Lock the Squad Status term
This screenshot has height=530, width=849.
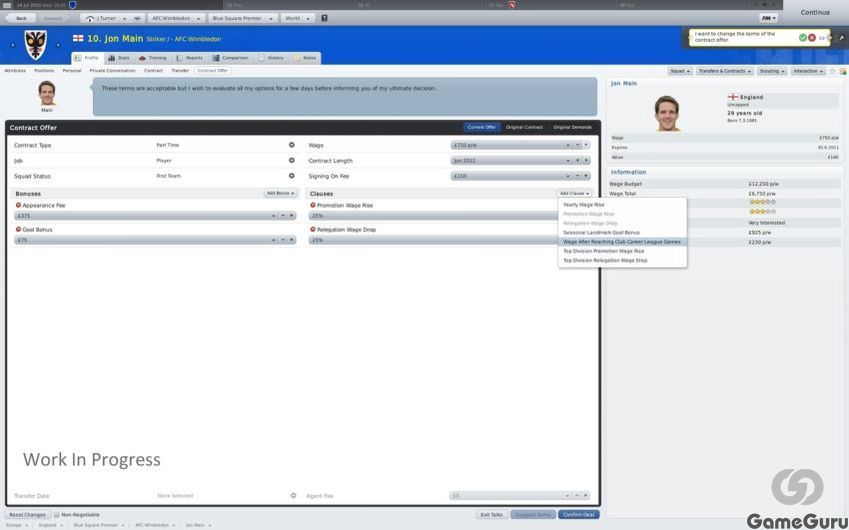[292, 176]
